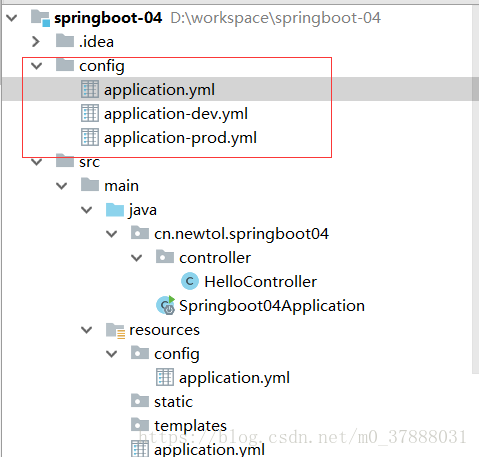The height and width of the screenshot is (457, 479).
Task: Collapse the top-level config folder
Action: (36, 66)
